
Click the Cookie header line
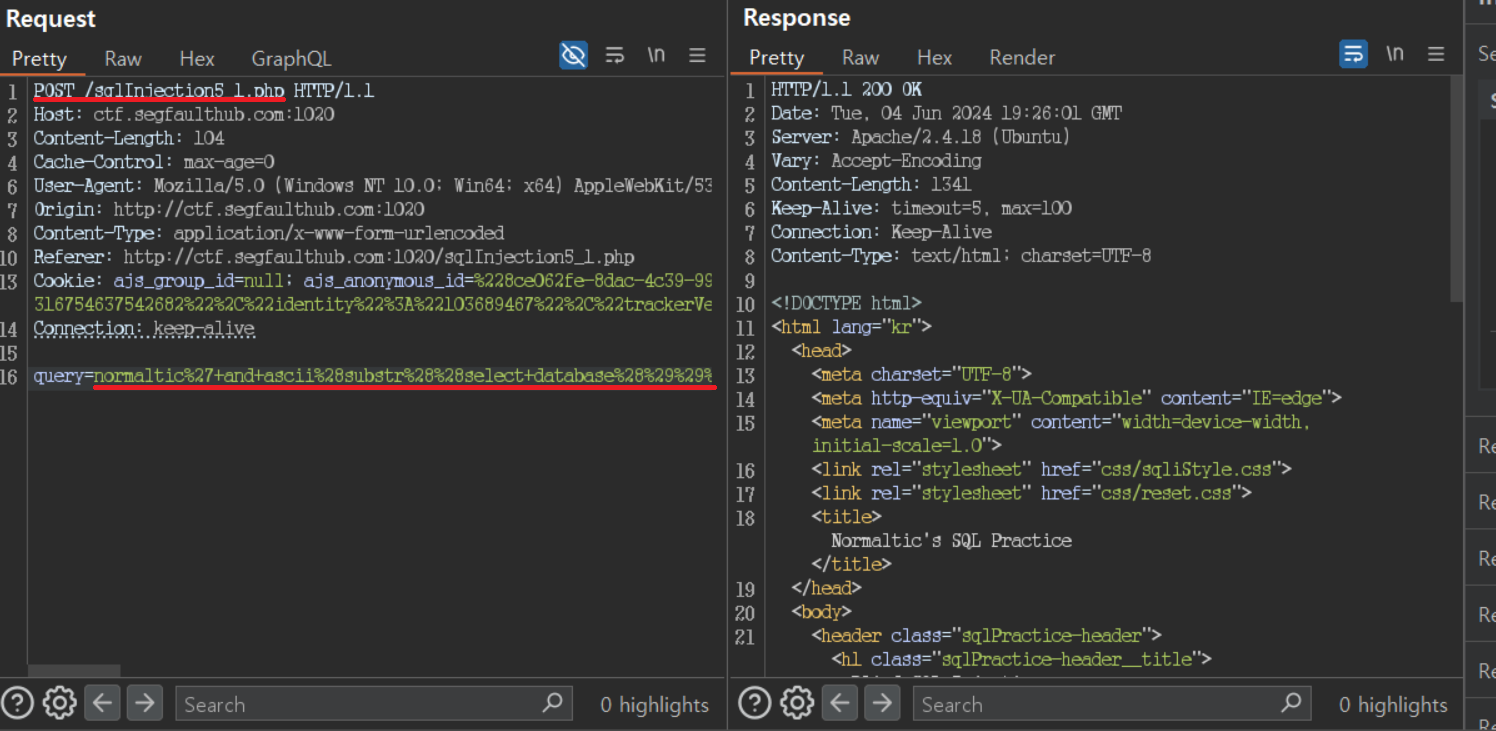click(x=373, y=281)
